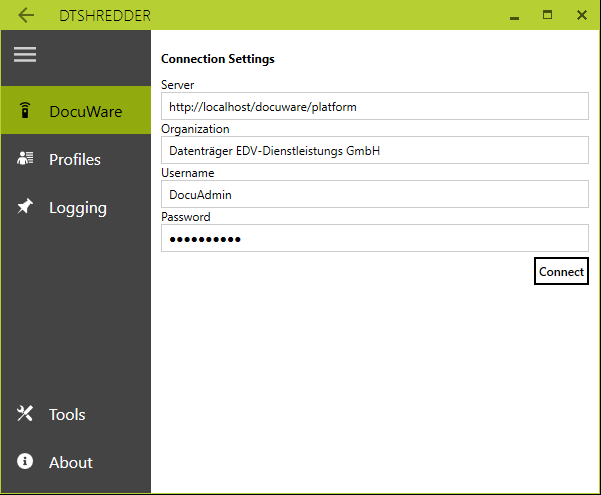Show the About page label
The height and width of the screenshot is (495, 601).
click(71, 462)
